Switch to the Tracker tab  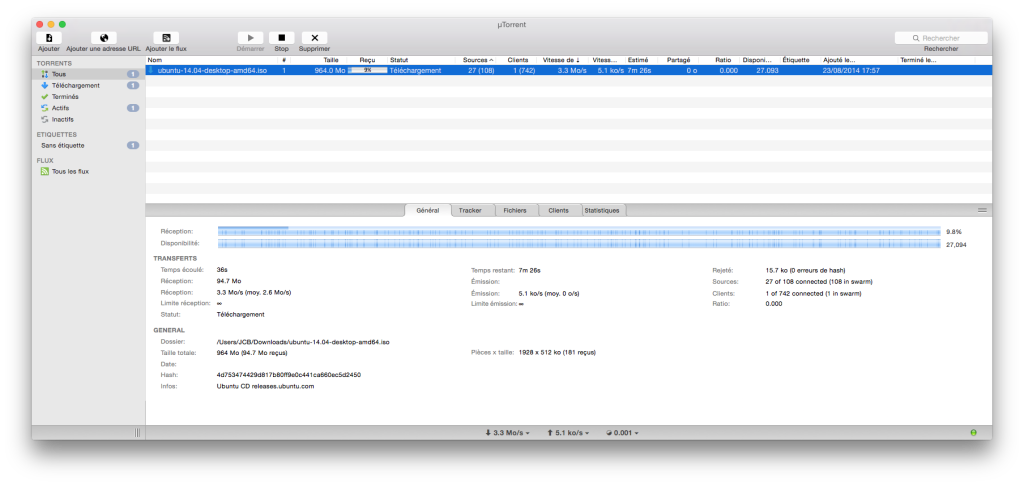(x=470, y=211)
